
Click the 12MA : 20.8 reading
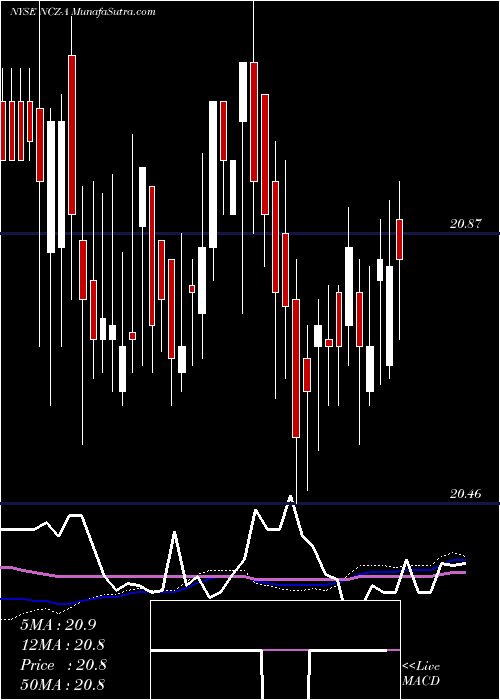pyautogui.click(x=63, y=645)
